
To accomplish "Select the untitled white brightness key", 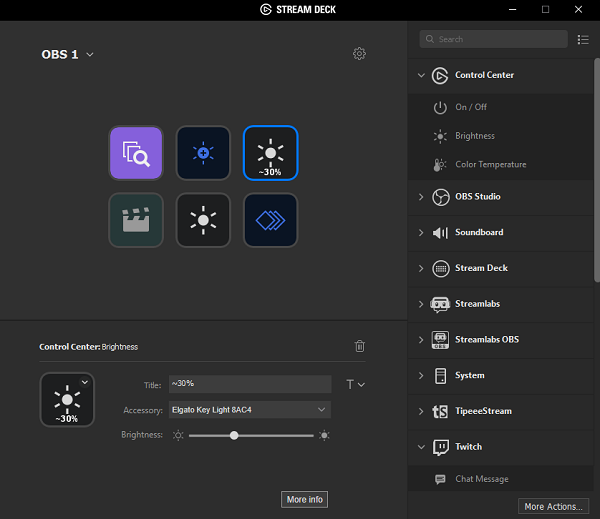I will click(x=203, y=220).
